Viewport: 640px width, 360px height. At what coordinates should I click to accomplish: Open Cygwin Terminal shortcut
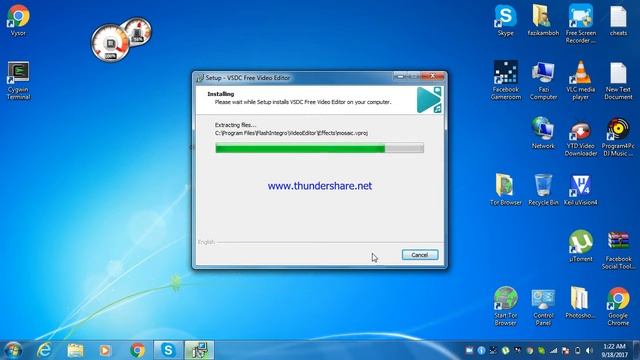18,80
